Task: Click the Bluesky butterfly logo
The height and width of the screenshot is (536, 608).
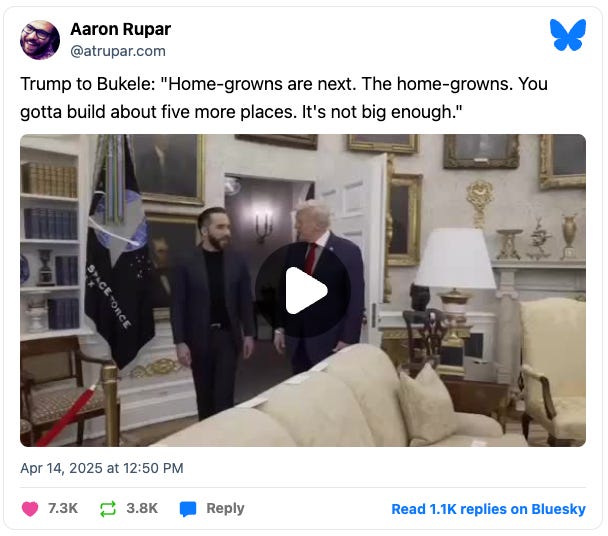Action: coord(568,35)
